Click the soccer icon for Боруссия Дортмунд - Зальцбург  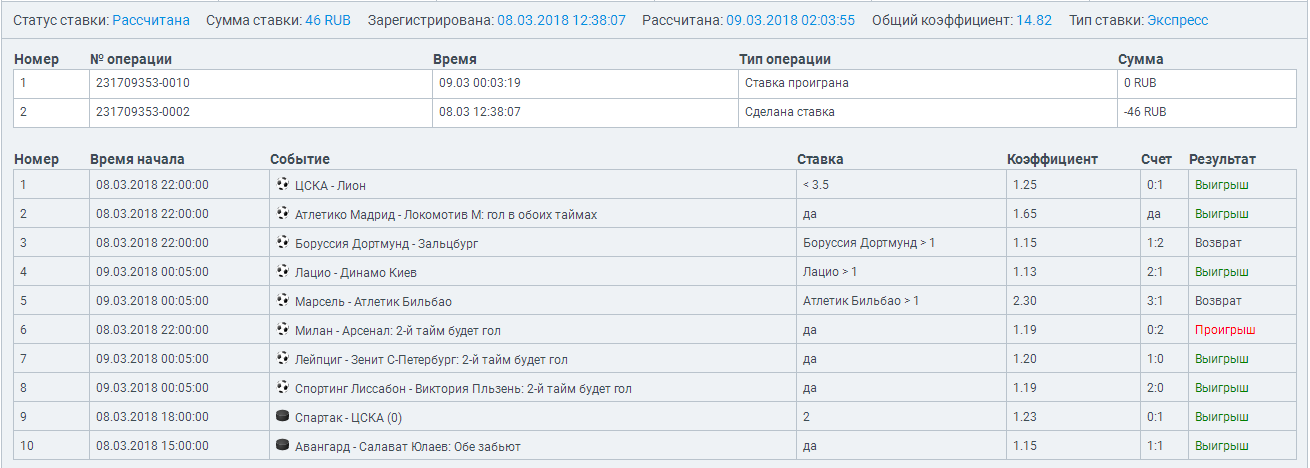pyautogui.click(x=282, y=243)
